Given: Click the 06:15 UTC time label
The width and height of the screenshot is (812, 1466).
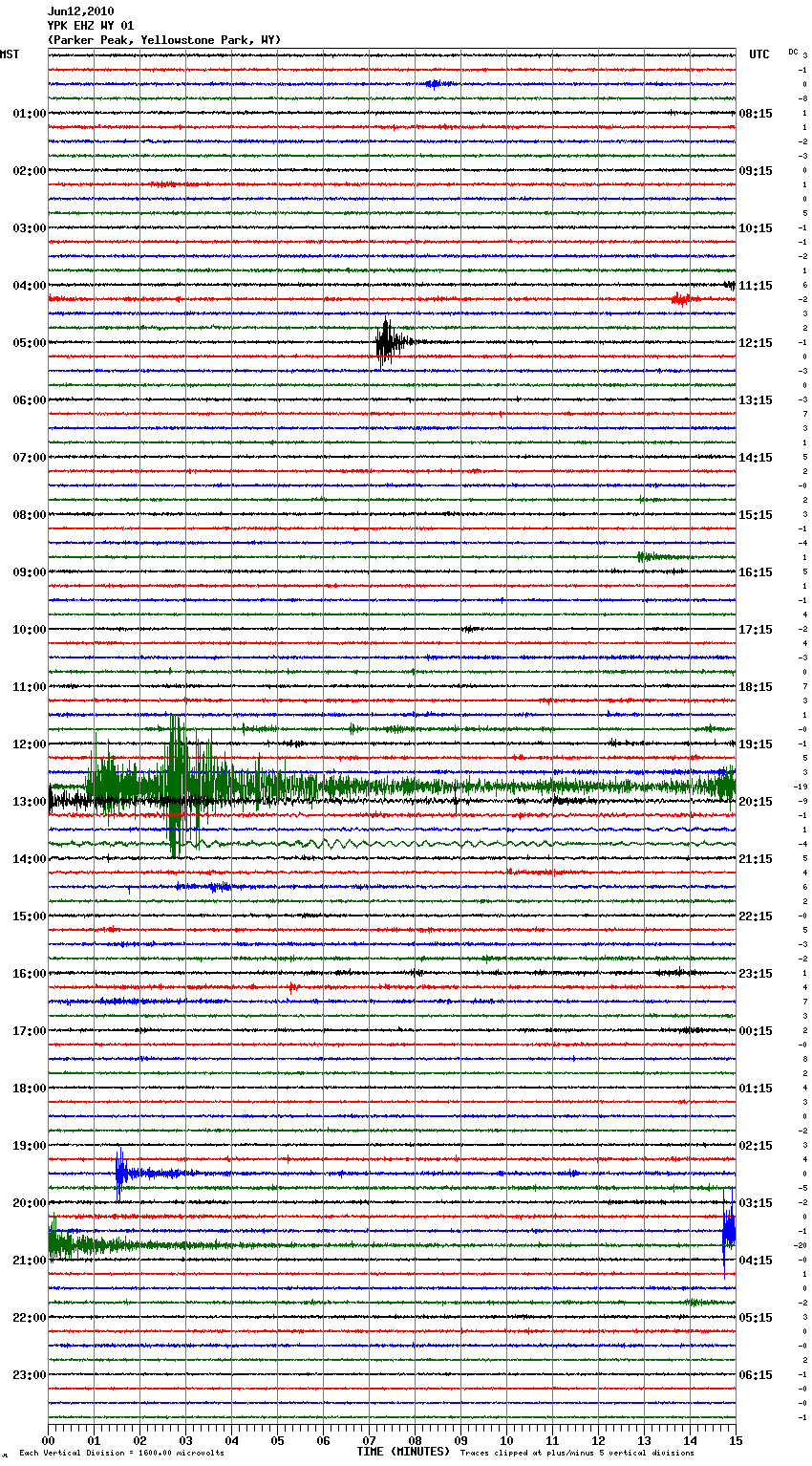Looking at the screenshot, I should [x=756, y=1375].
